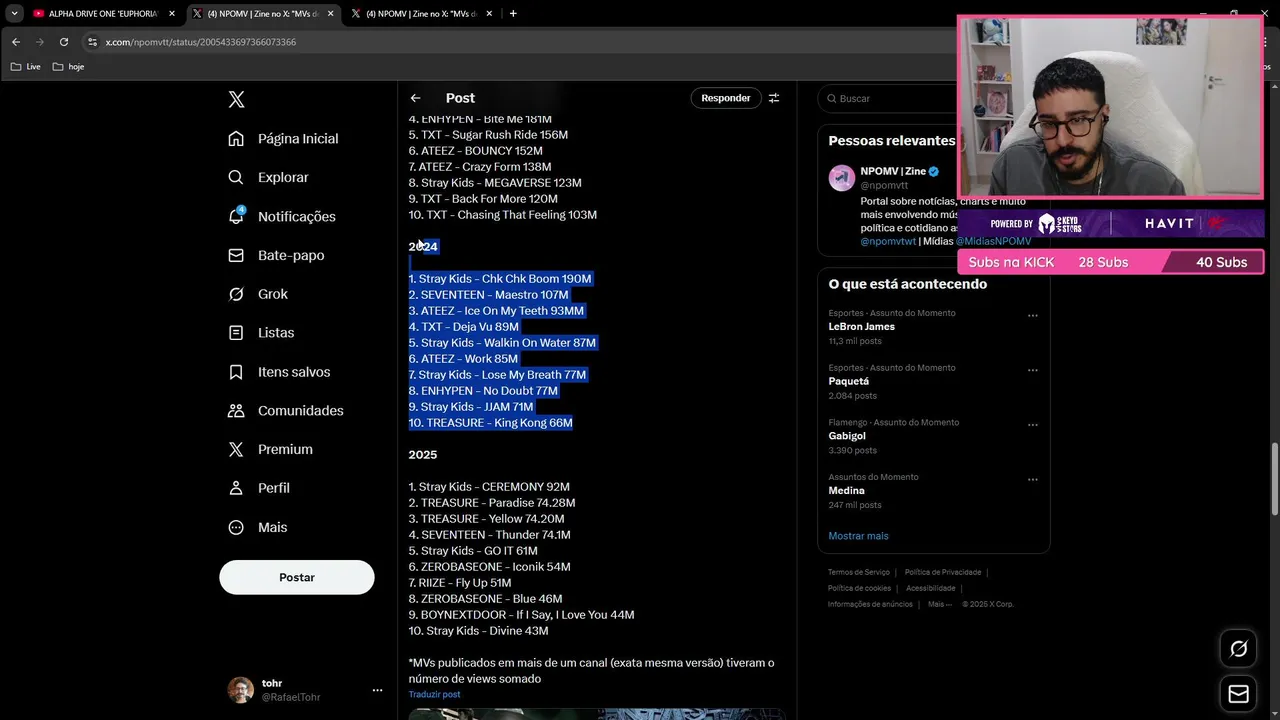This screenshot has width=1280, height=720.
Task: Open Acessibilidade footer link
Action: (x=930, y=588)
